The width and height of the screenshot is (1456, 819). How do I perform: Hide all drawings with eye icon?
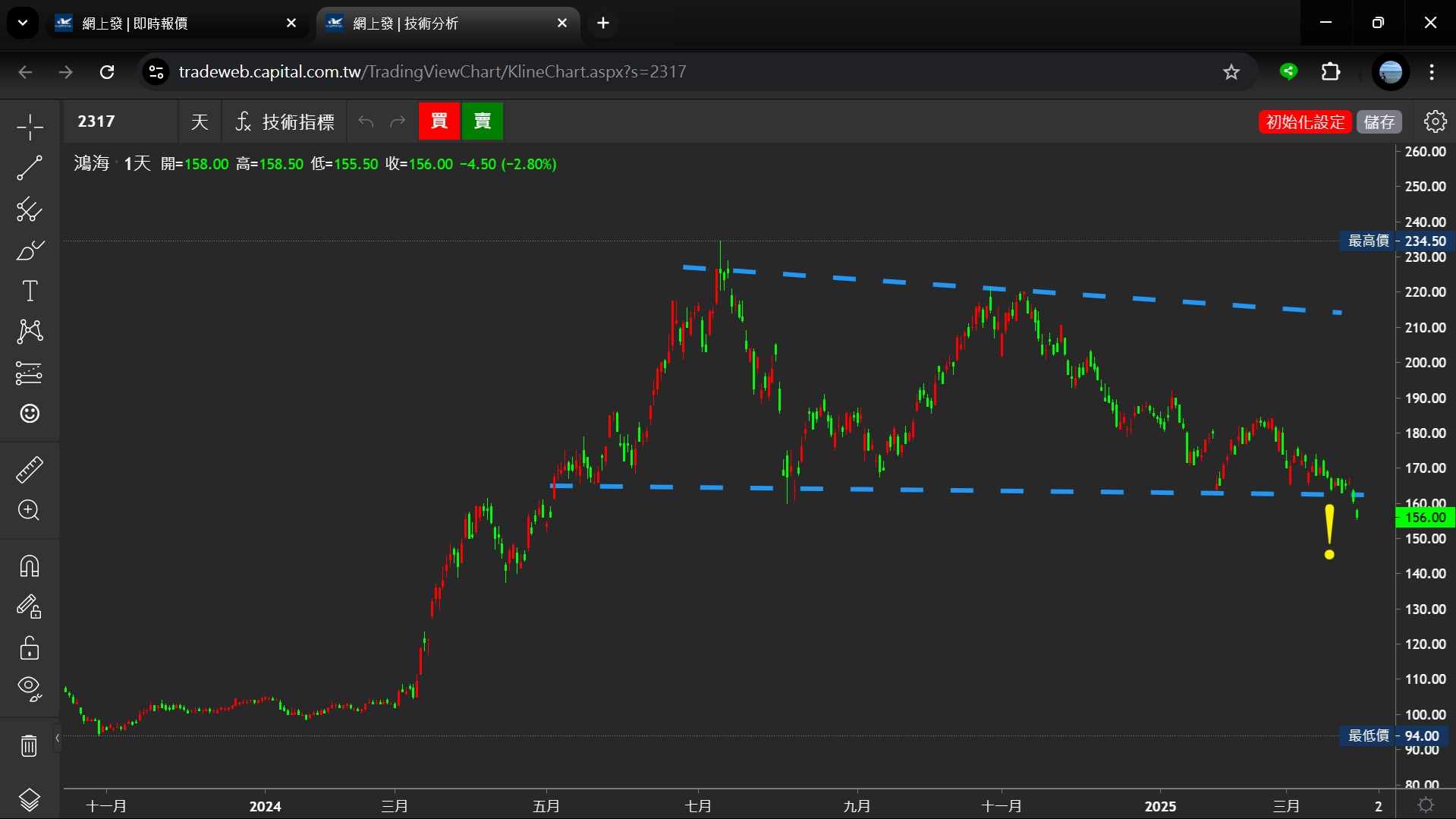(30, 688)
